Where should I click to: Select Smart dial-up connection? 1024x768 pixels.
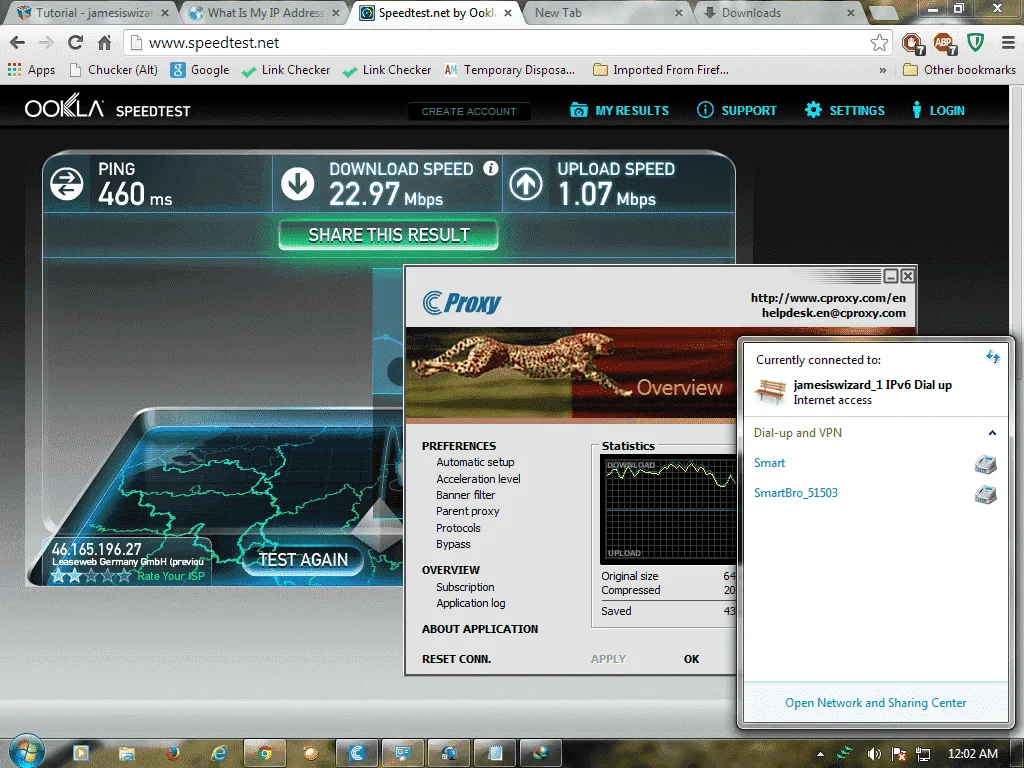pyautogui.click(x=769, y=463)
